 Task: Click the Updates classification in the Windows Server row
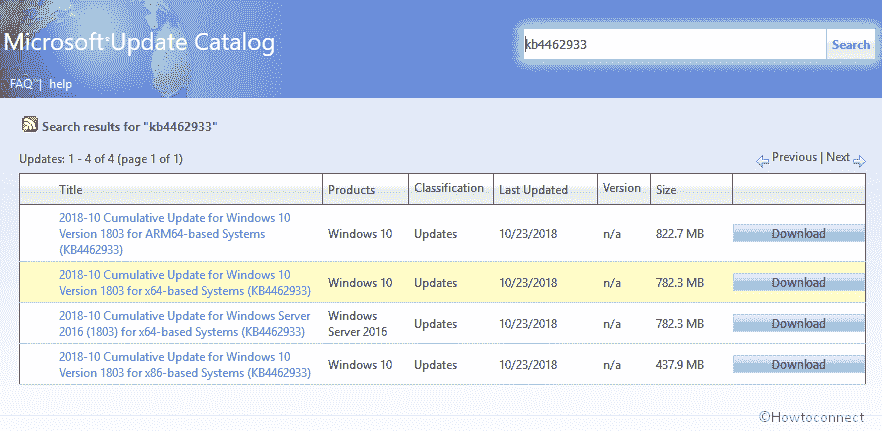[436, 324]
